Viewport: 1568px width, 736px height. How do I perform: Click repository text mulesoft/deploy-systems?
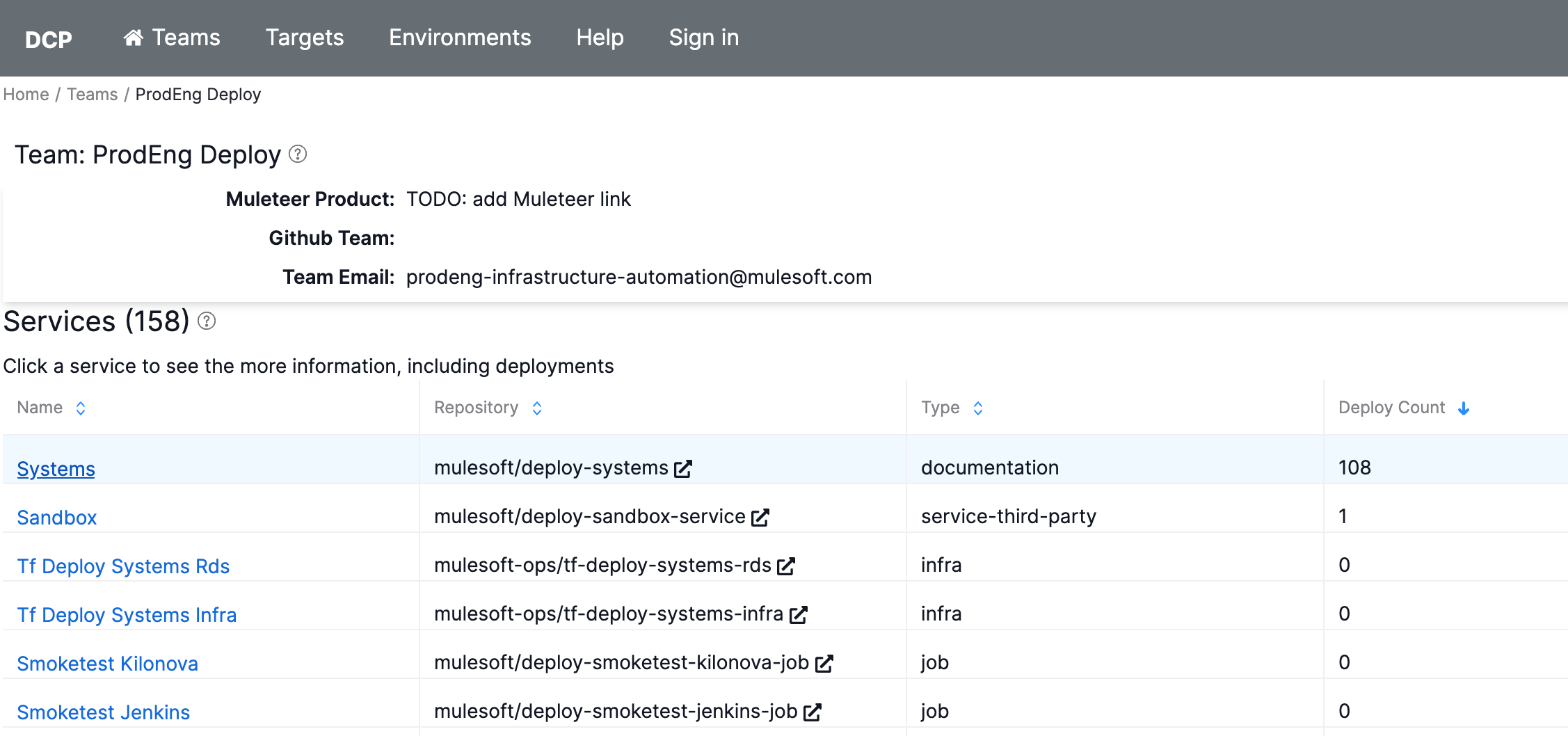[x=551, y=467]
